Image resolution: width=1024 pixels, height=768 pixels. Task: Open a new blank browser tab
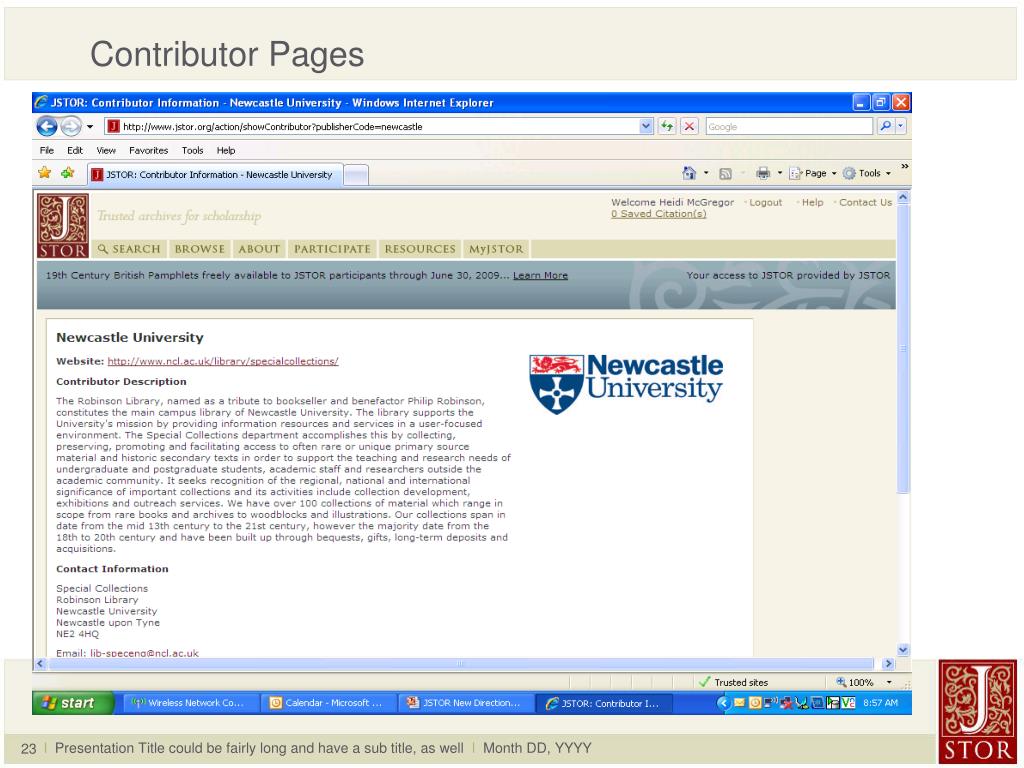point(356,175)
